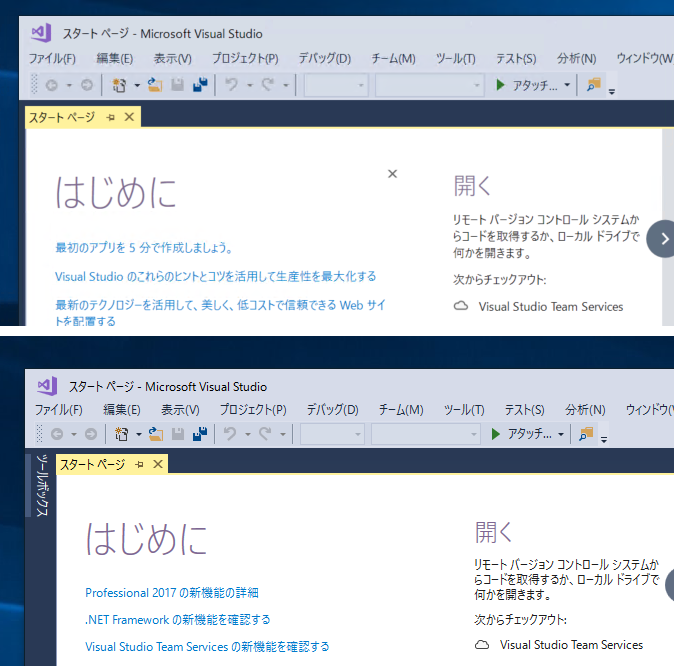Click Find in Files icon in upper window
Screen dimensions: 674x666
pyautogui.click(x=593, y=85)
